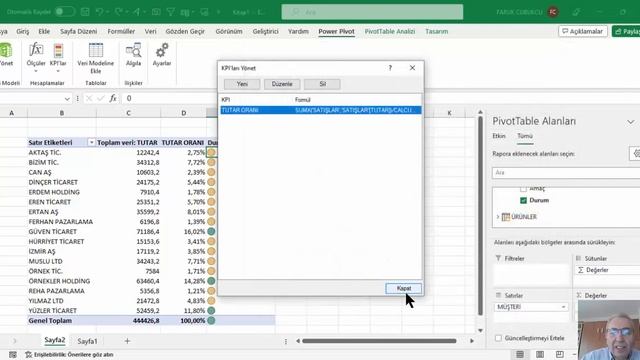Viewport: 640px width, 360px height.
Task: Click the filter funnel icon in the title bar
Action: pos(171,12)
